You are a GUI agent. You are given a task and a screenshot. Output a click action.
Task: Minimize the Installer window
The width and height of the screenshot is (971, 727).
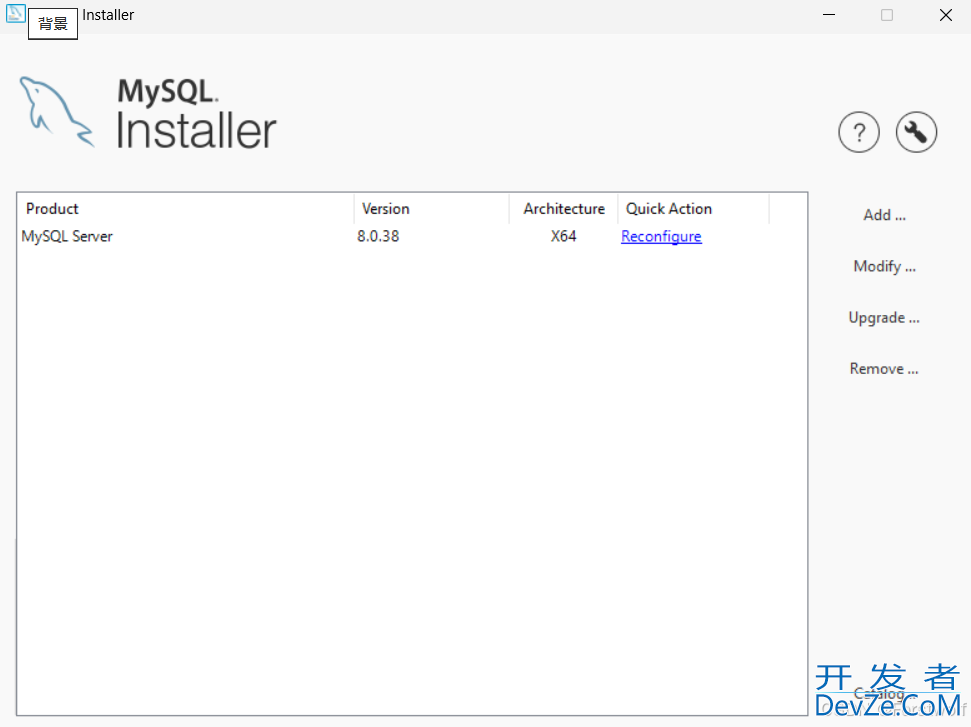(829, 15)
